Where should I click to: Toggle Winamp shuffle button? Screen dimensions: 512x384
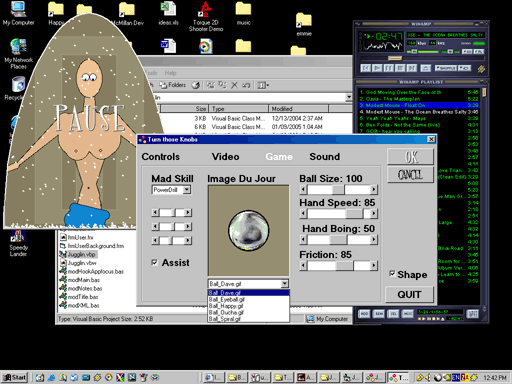446,68
